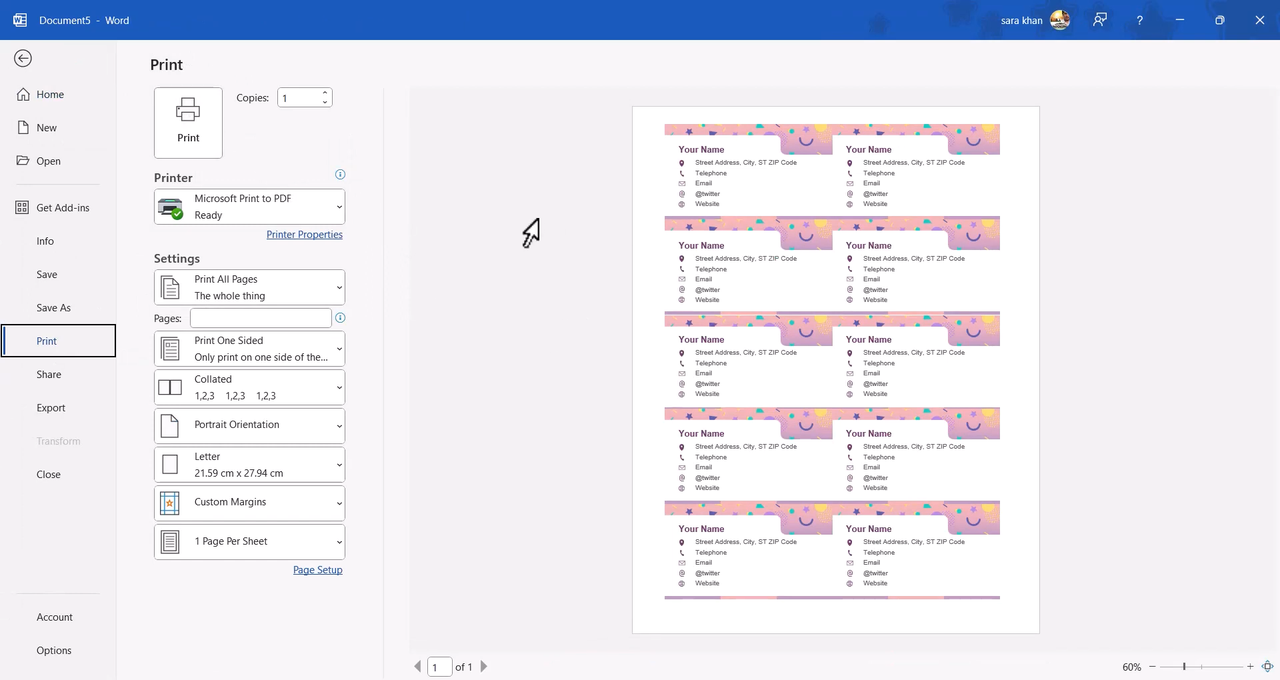Open the Printer Properties link
The width and height of the screenshot is (1280, 680).
coord(304,234)
